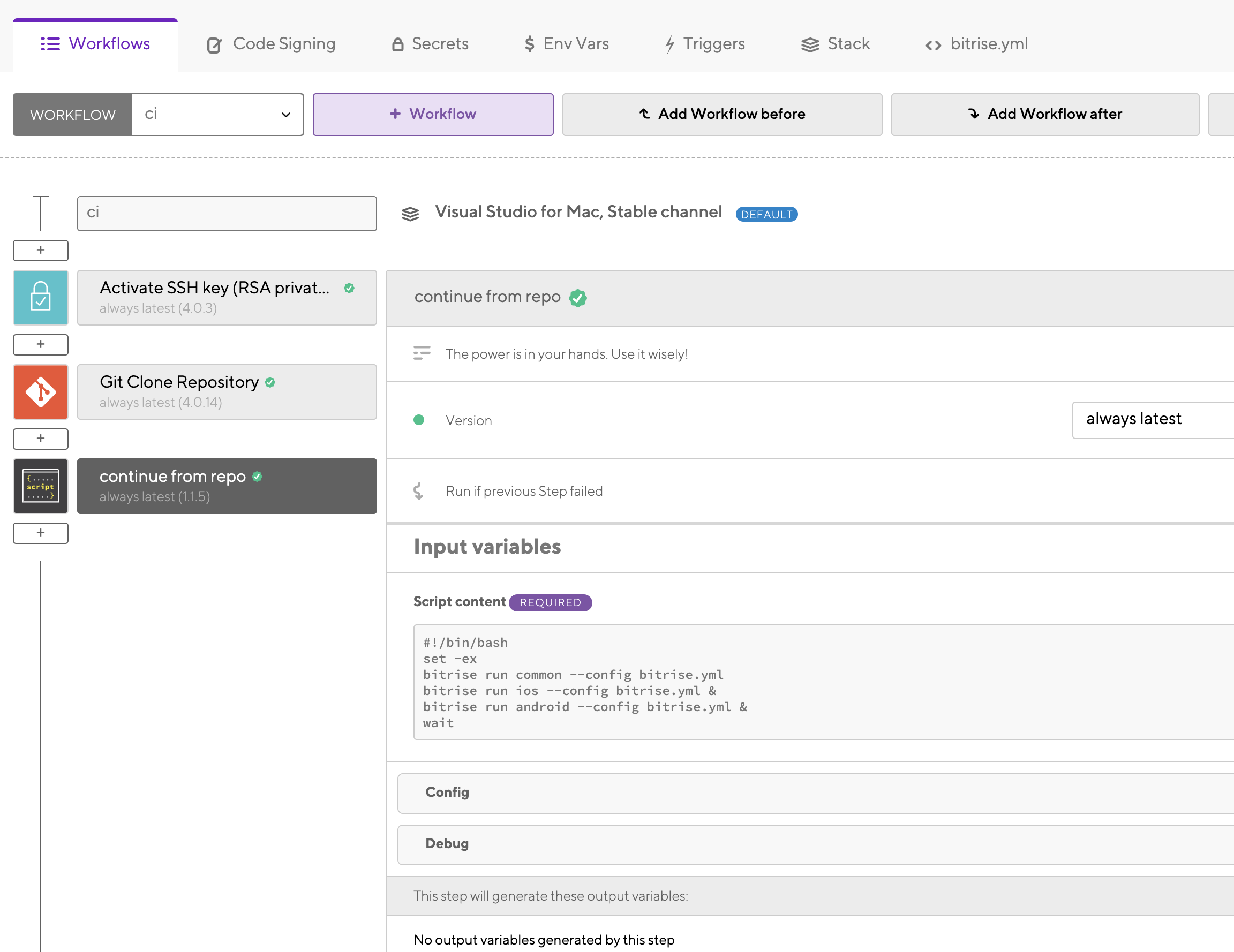Add a step above Activate SSH key

tap(41, 250)
